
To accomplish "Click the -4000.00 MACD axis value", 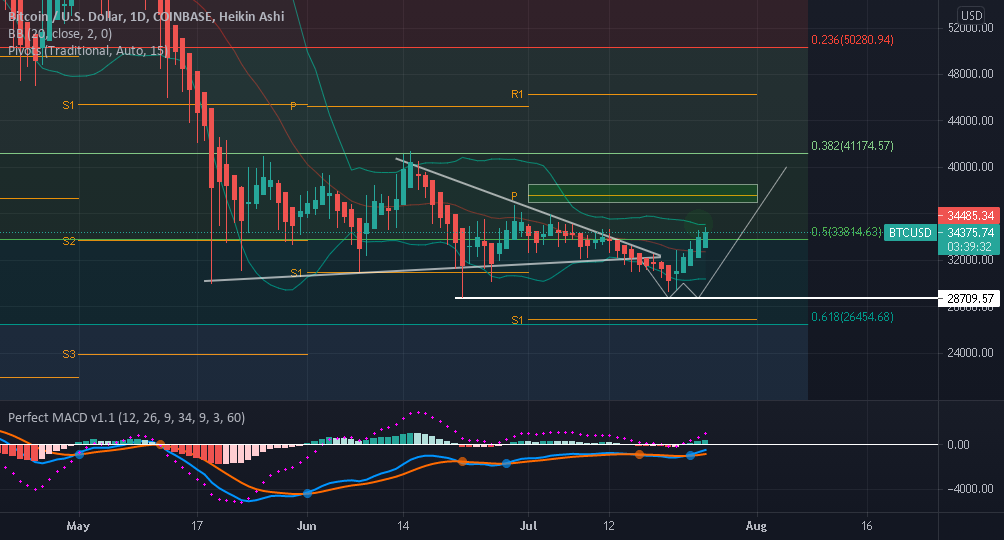I will tap(970, 489).
